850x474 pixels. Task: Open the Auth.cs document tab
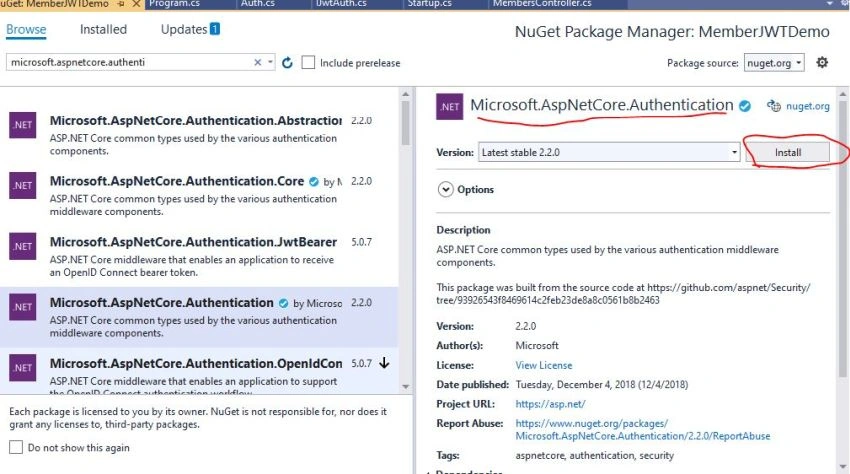coord(257,4)
